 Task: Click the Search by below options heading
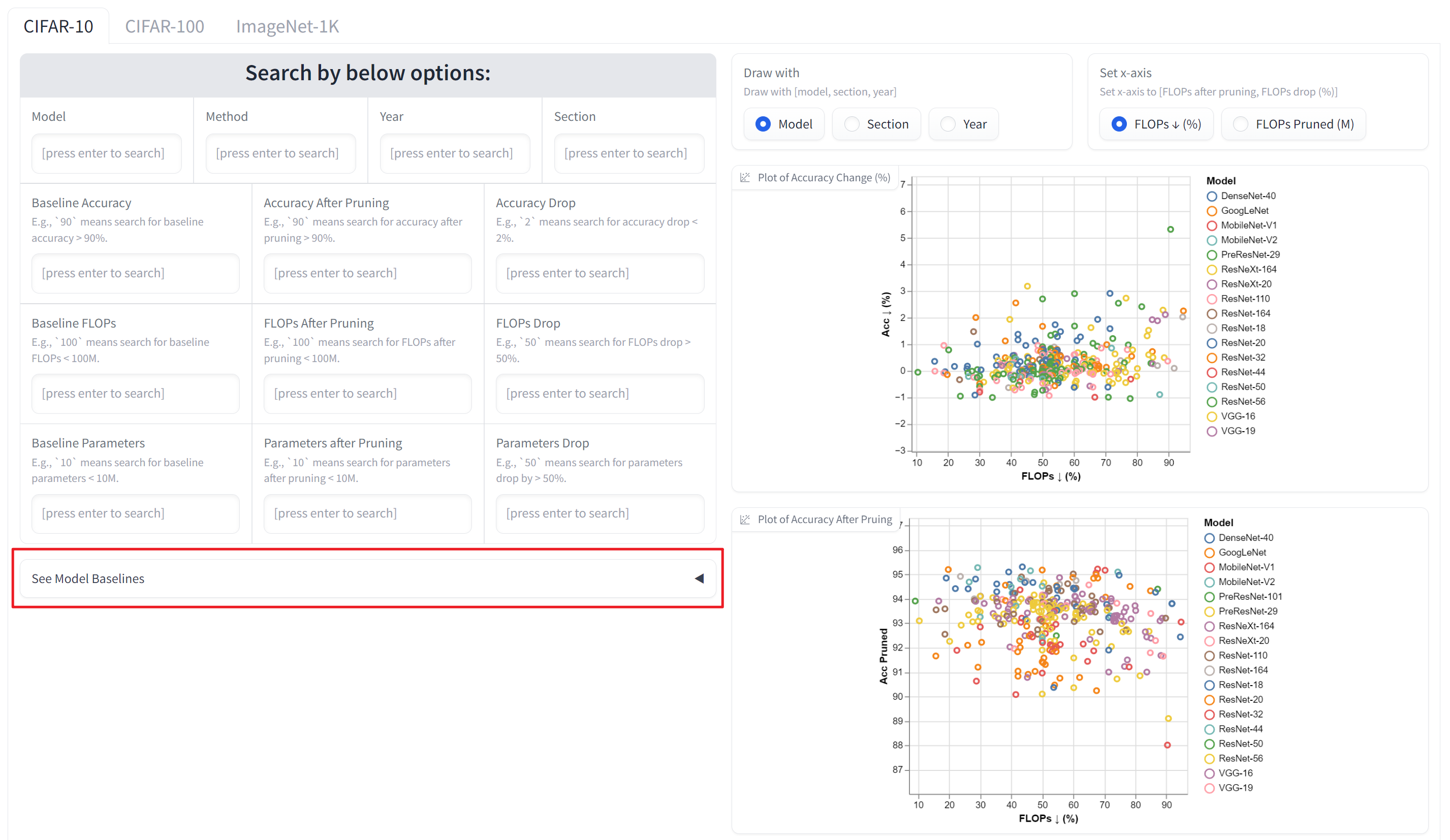click(368, 73)
